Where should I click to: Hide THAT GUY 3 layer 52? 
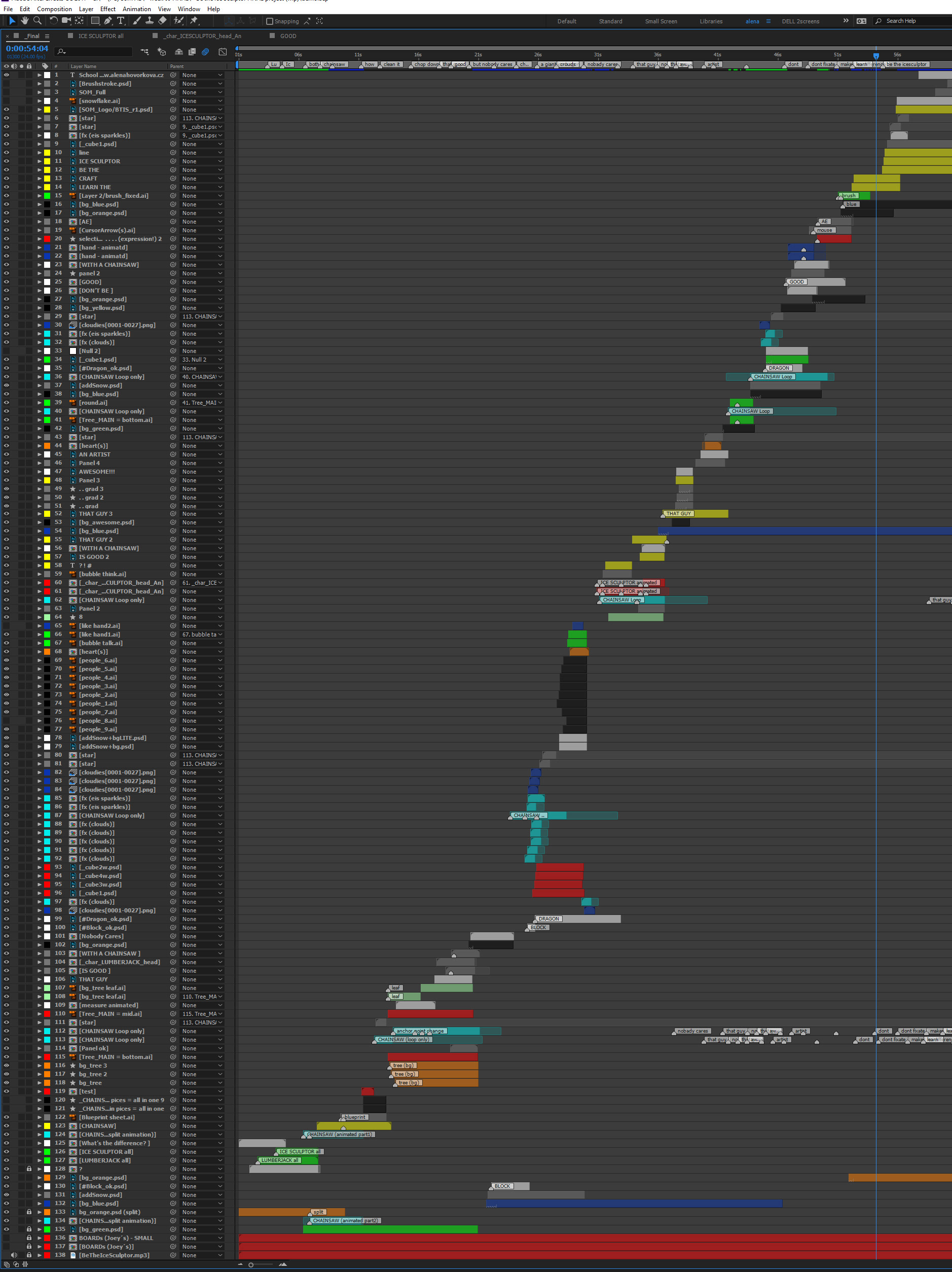coord(6,514)
